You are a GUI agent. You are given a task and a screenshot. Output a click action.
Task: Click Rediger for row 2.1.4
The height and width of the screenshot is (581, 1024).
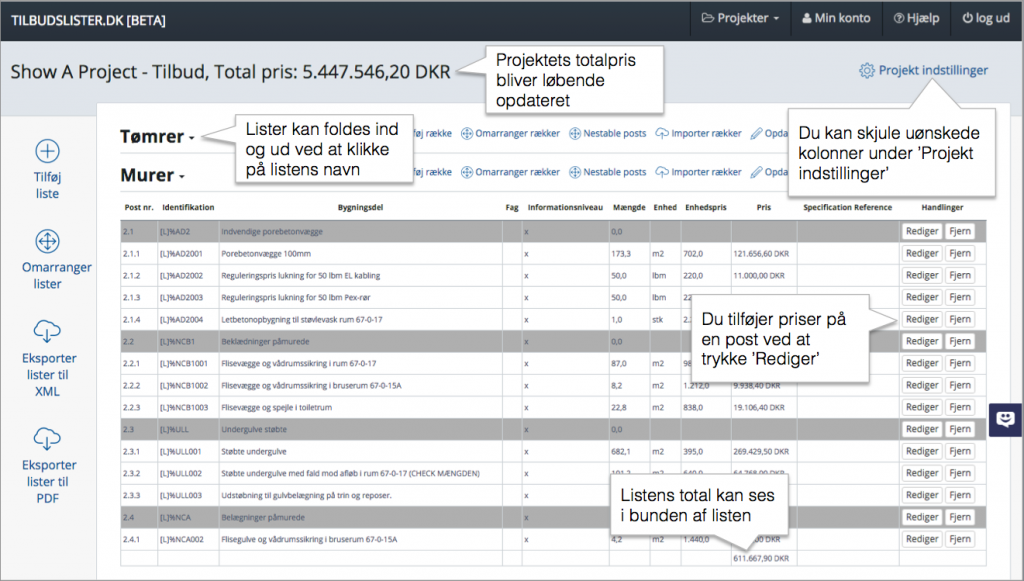pos(921,319)
